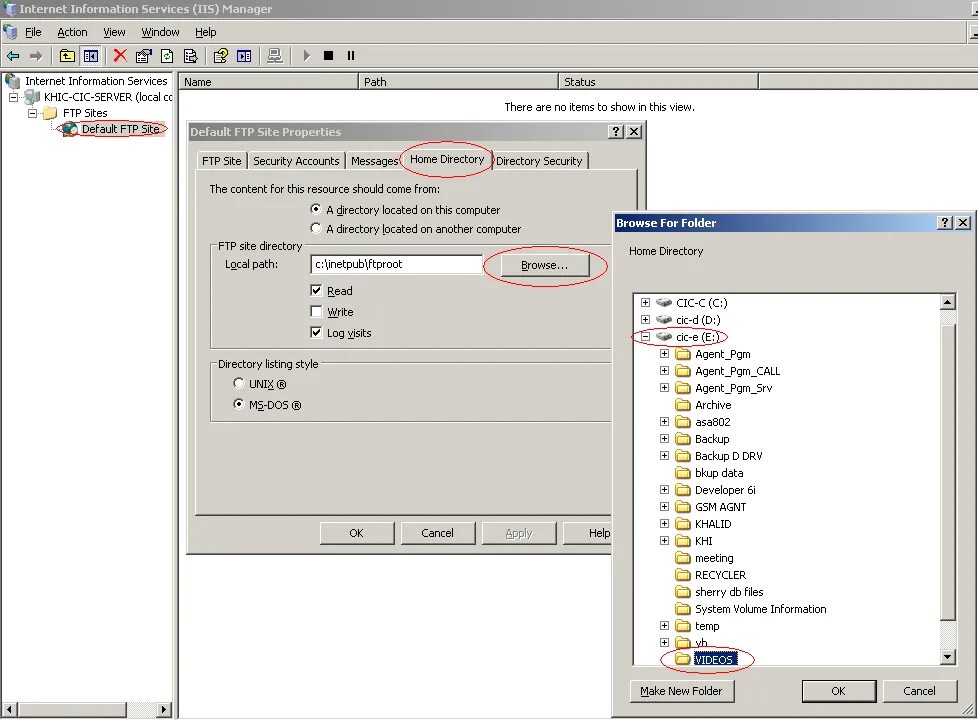Select the RECYCLER folder icon
978x720 pixels.
click(x=684, y=575)
